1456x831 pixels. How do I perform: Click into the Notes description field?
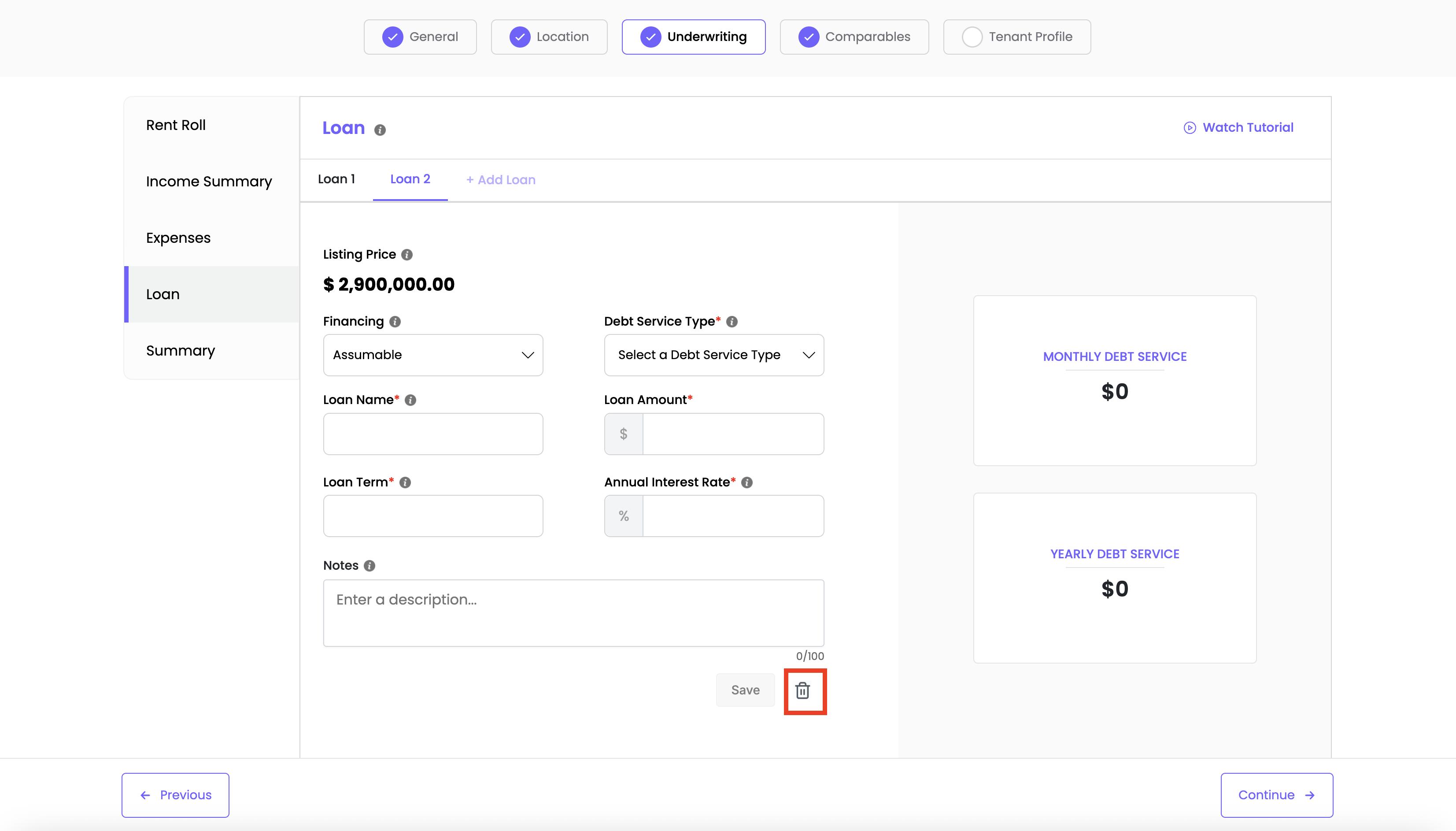coord(573,613)
